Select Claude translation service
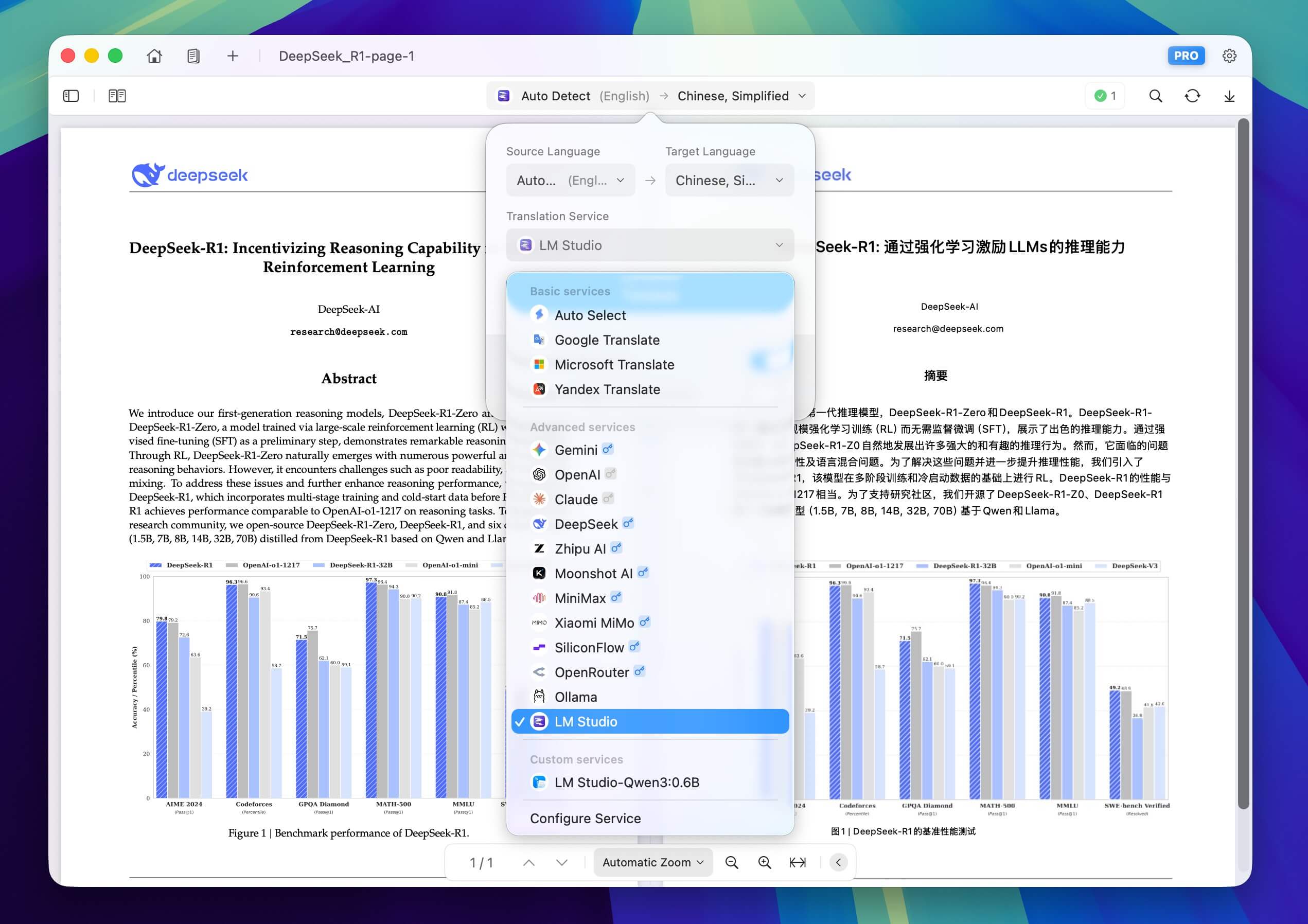 650,500
